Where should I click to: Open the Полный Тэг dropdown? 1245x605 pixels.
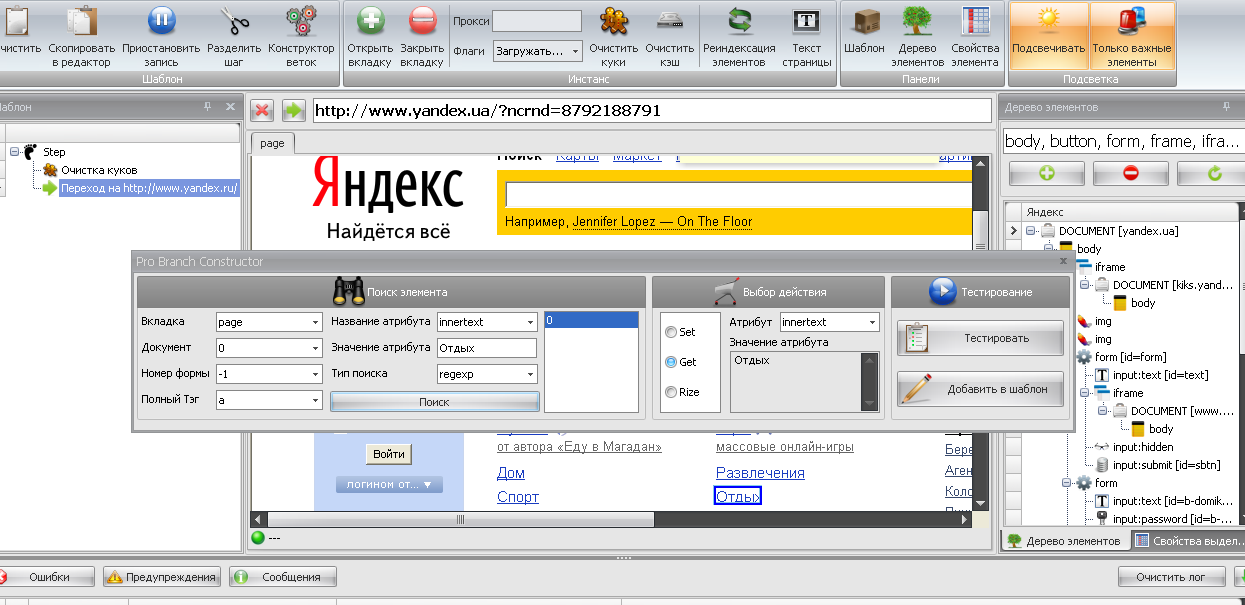(x=315, y=400)
